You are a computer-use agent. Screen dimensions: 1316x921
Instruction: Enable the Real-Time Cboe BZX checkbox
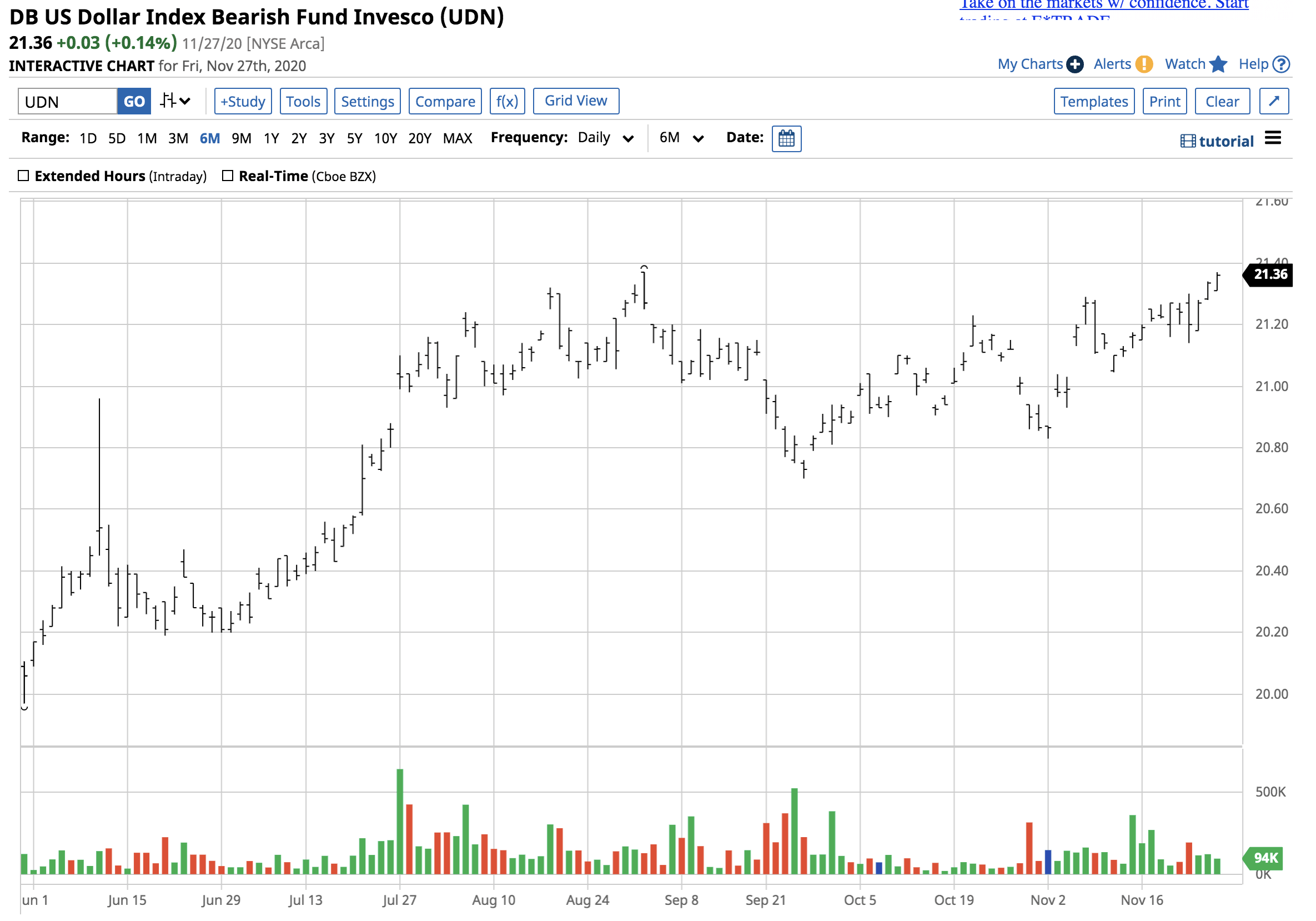point(228,176)
